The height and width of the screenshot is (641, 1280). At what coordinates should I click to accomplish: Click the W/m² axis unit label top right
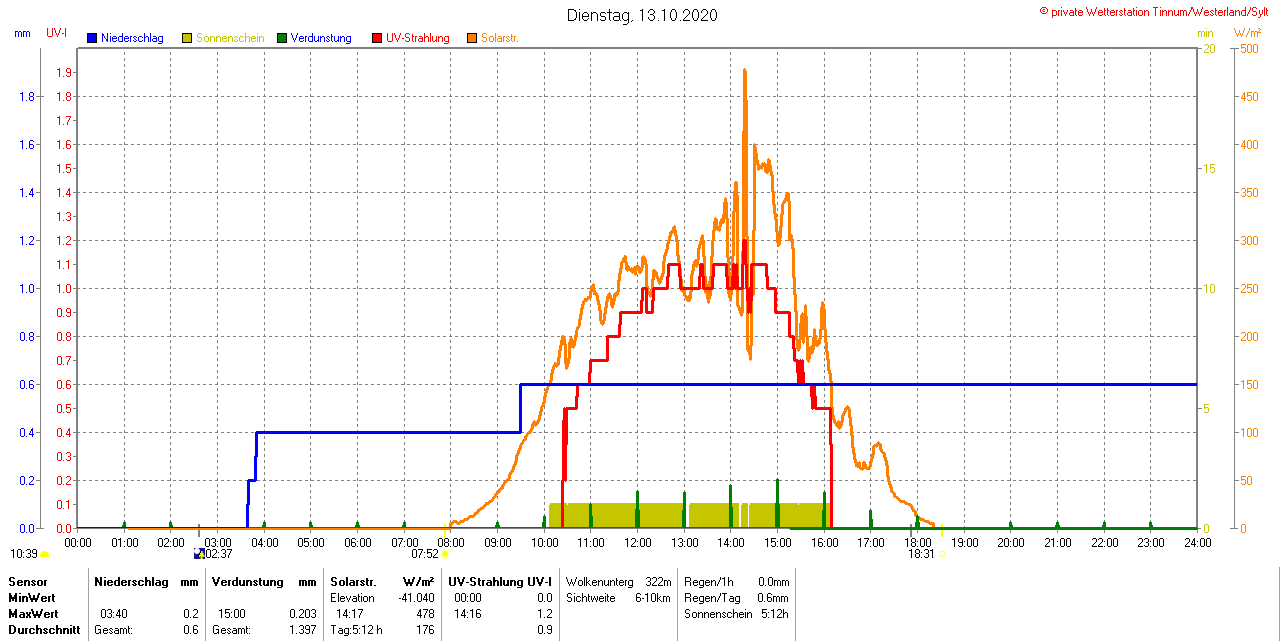[x=1248, y=33]
